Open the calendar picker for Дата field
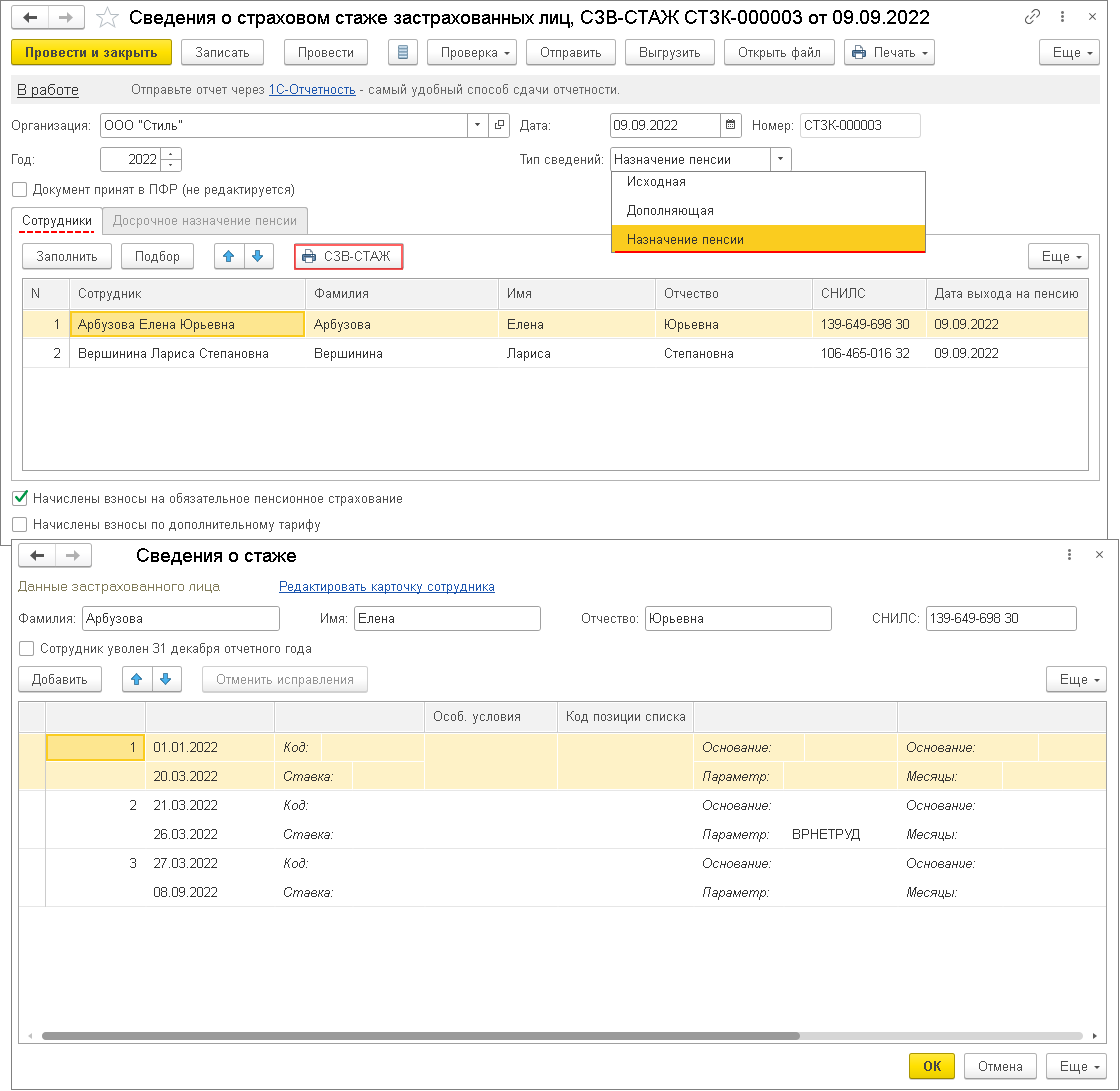This screenshot has height=1091, width=1120. (731, 126)
